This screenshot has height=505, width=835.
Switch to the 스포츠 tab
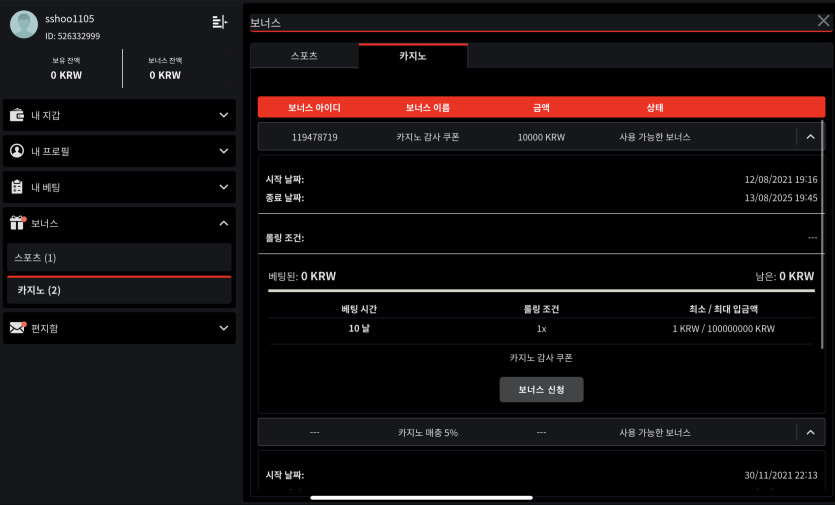coord(305,55)
